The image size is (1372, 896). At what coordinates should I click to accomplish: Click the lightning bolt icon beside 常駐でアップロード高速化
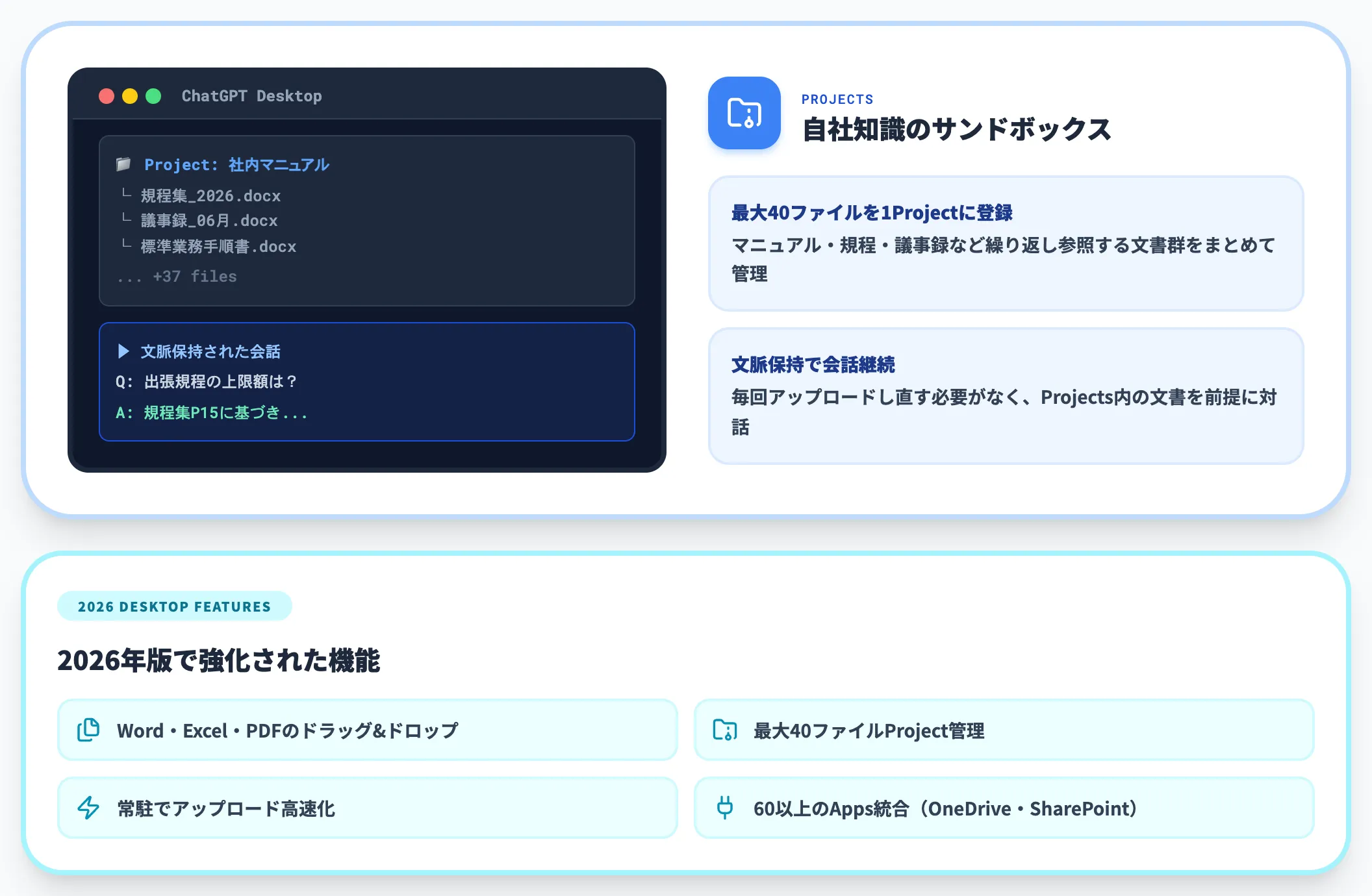tap(88, 808)
